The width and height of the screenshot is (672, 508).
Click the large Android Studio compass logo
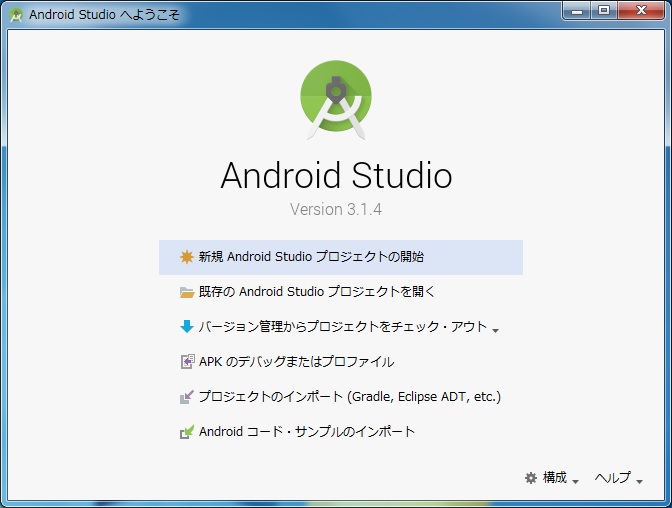[x=336, y=100]
